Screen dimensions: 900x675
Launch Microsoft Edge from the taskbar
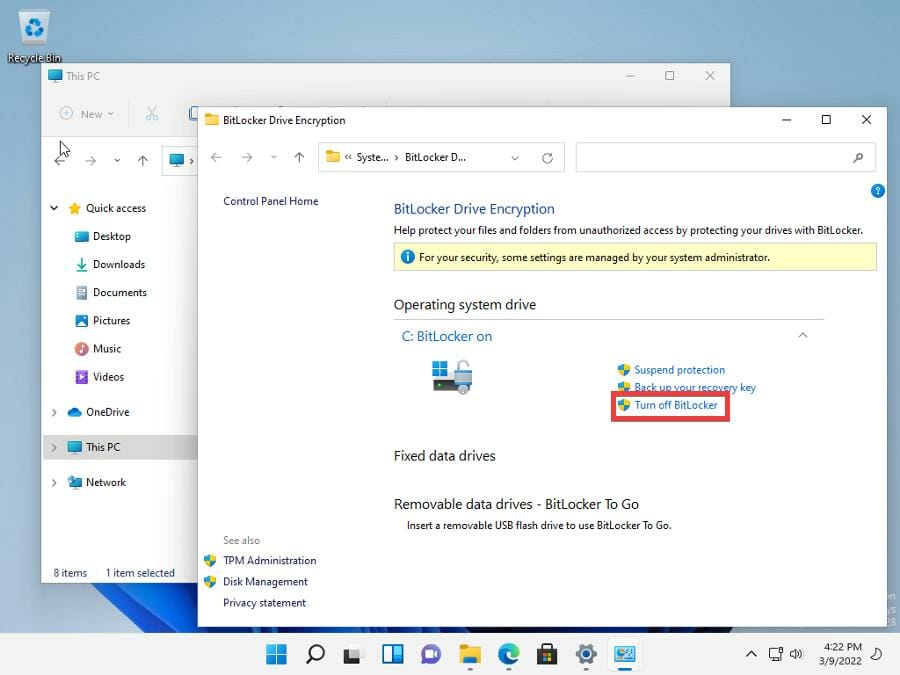pos(508,653)
